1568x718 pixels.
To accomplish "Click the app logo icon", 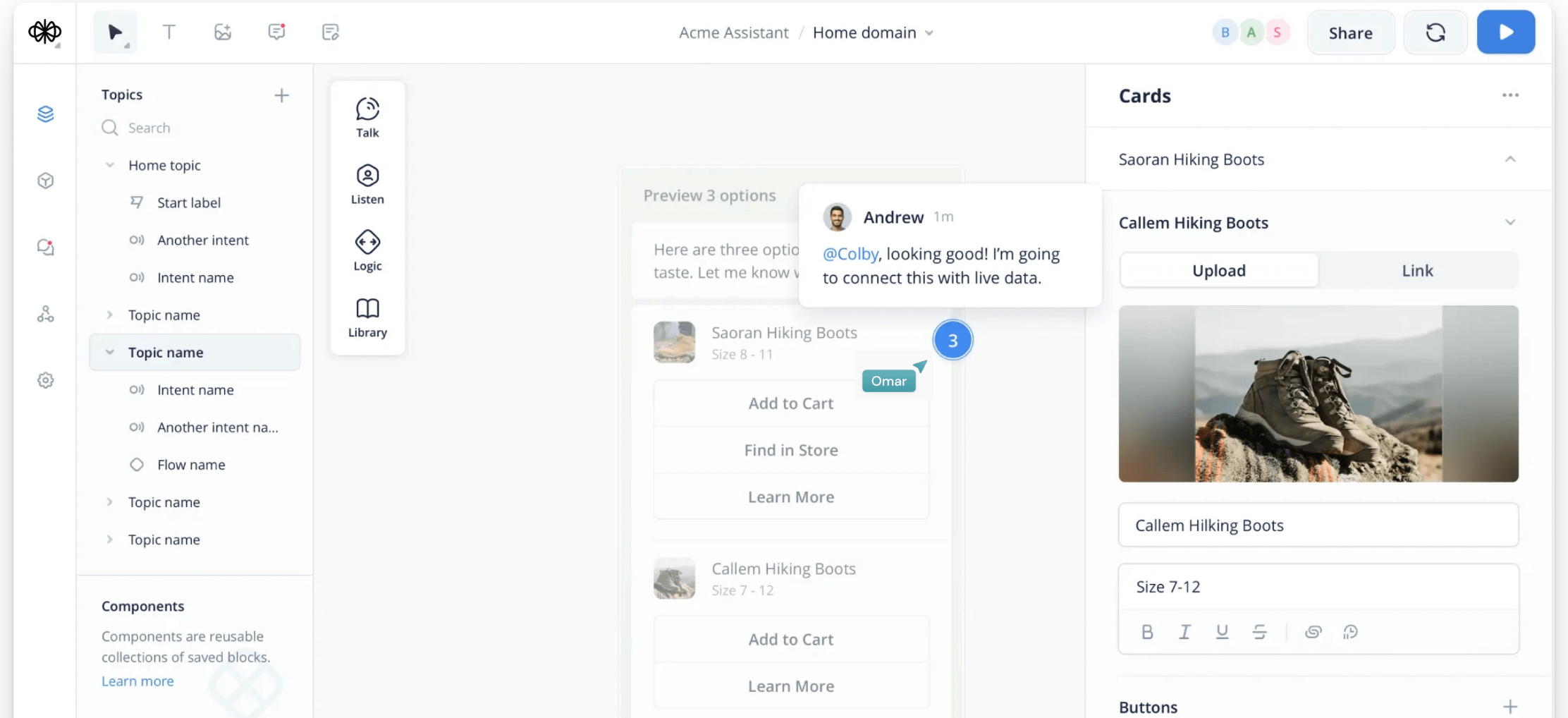I will click(44, 32).
